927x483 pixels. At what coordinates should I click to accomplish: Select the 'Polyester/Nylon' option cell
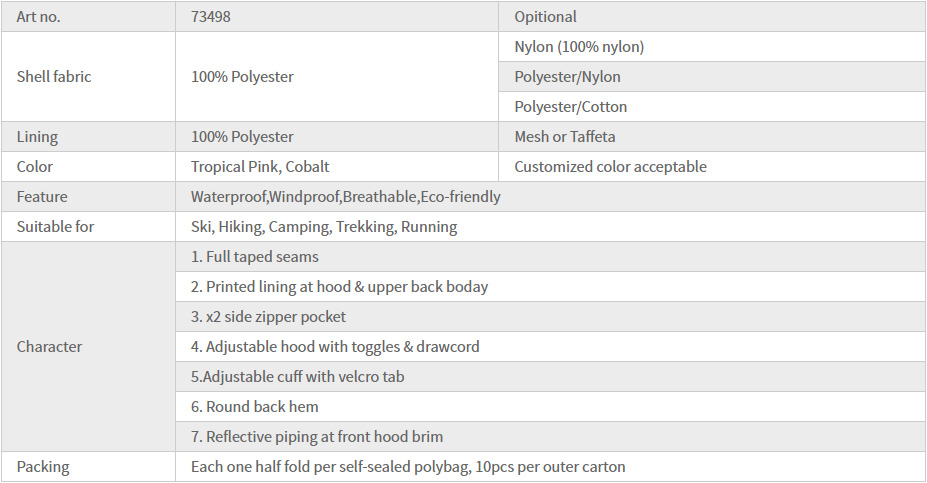pos(567,77)
